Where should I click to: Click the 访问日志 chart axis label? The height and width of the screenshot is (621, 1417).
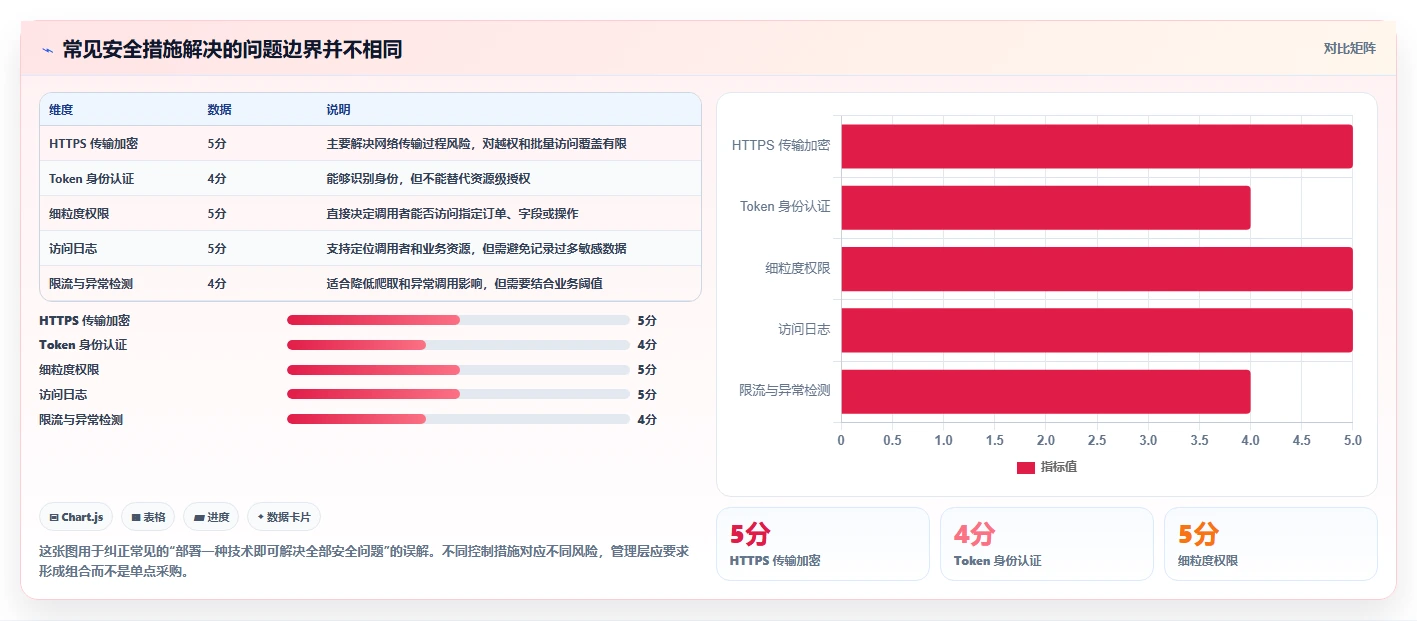[805, 329]
